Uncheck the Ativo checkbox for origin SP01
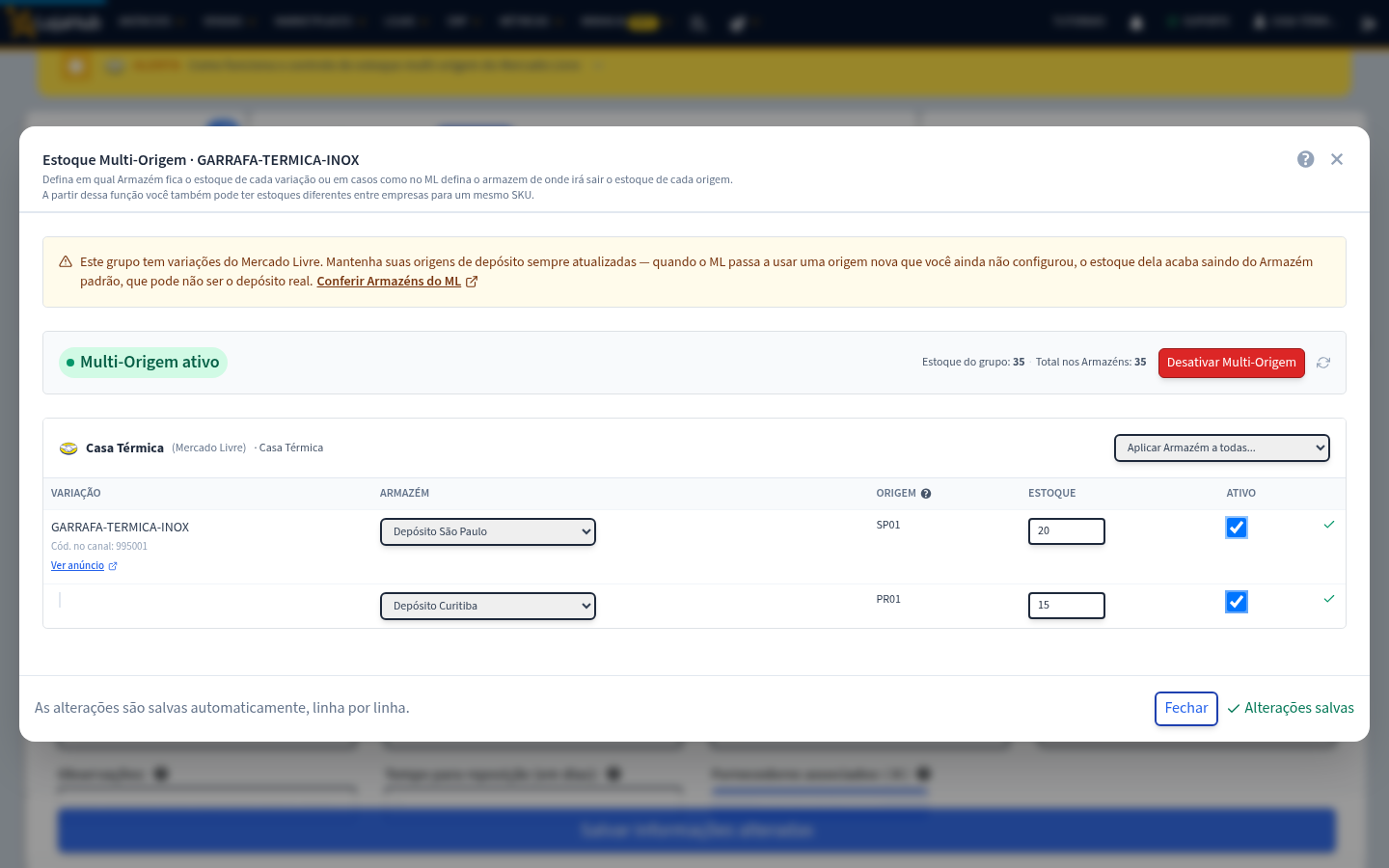 point(1237,528)
